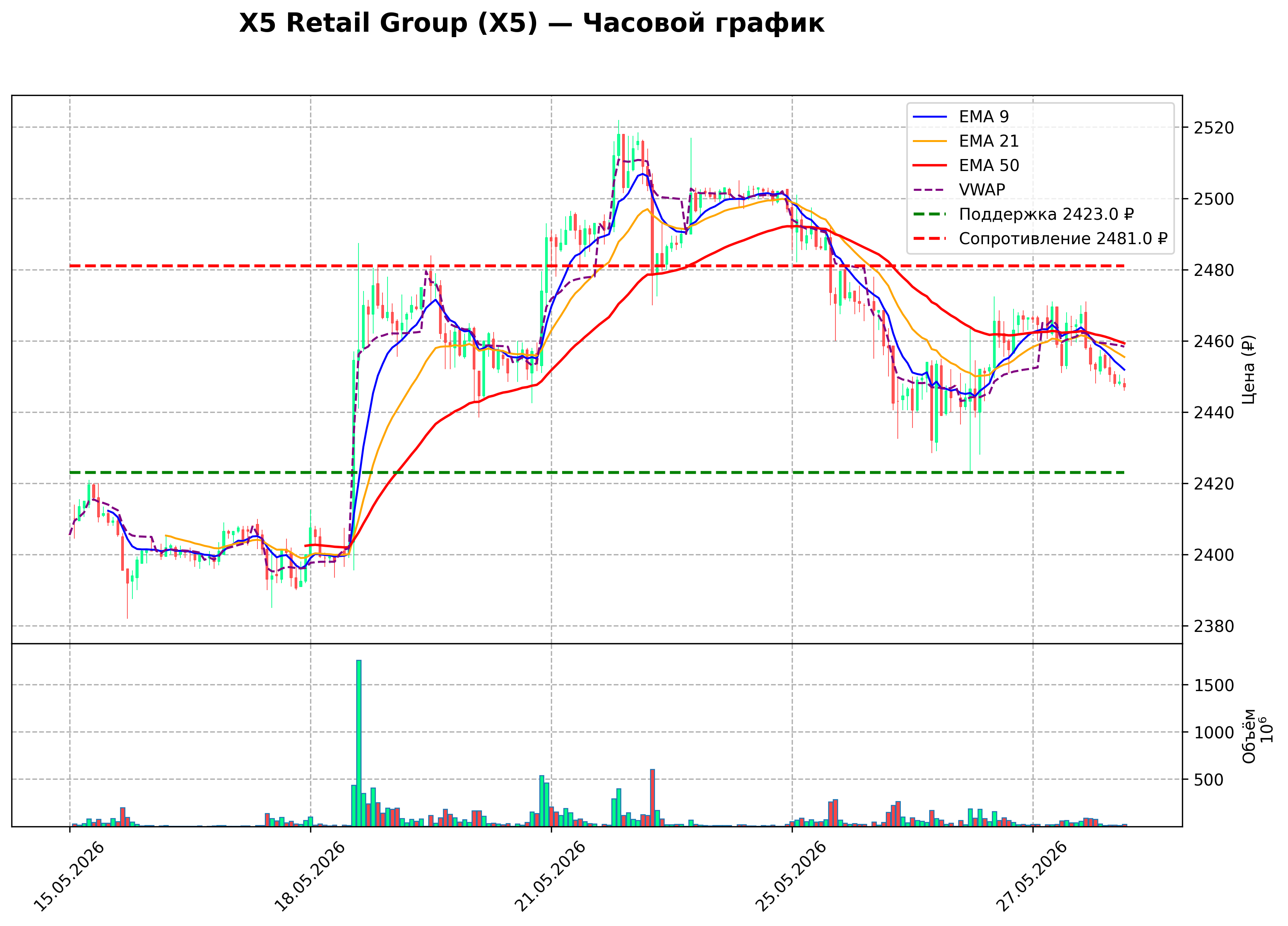Click the date label 25.05.2026

(791, 877)
